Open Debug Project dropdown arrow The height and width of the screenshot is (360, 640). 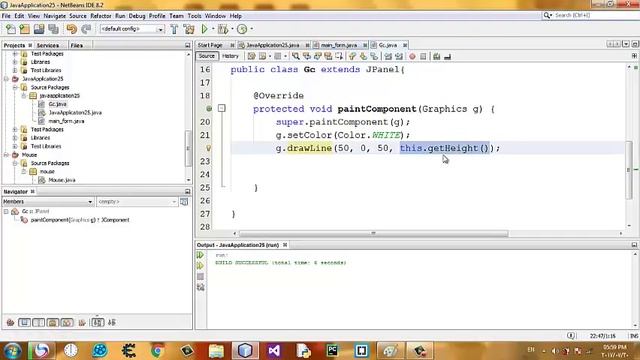coord(232,29)
